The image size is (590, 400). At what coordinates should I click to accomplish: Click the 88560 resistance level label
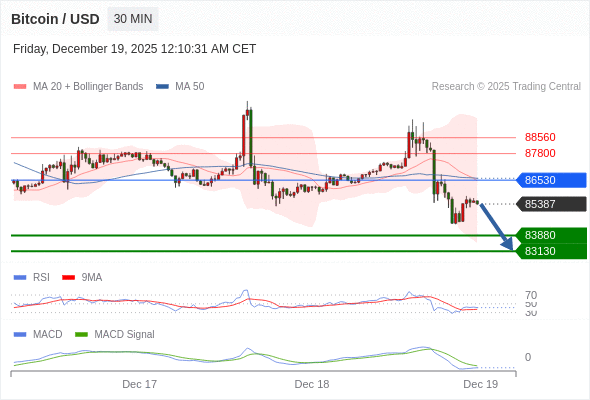pyautogui.click(x=540, y=137)
